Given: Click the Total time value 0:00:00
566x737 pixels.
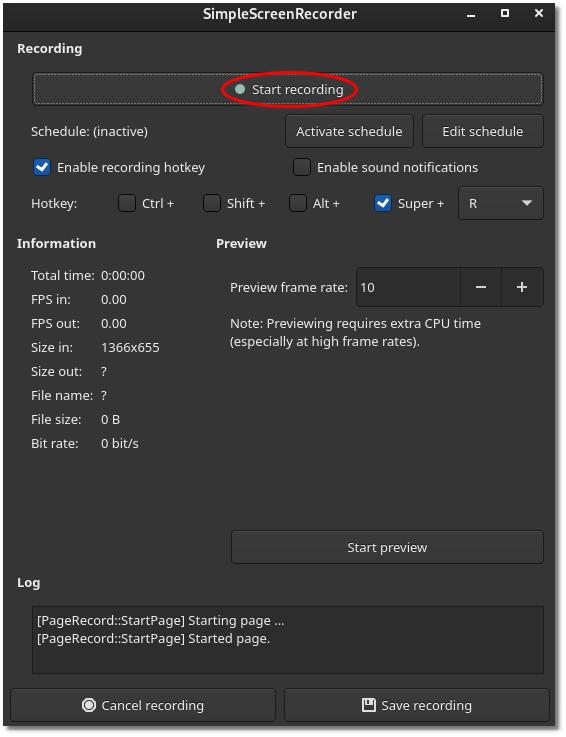Looking at the screenshot, I should click(x=123, y=275).
